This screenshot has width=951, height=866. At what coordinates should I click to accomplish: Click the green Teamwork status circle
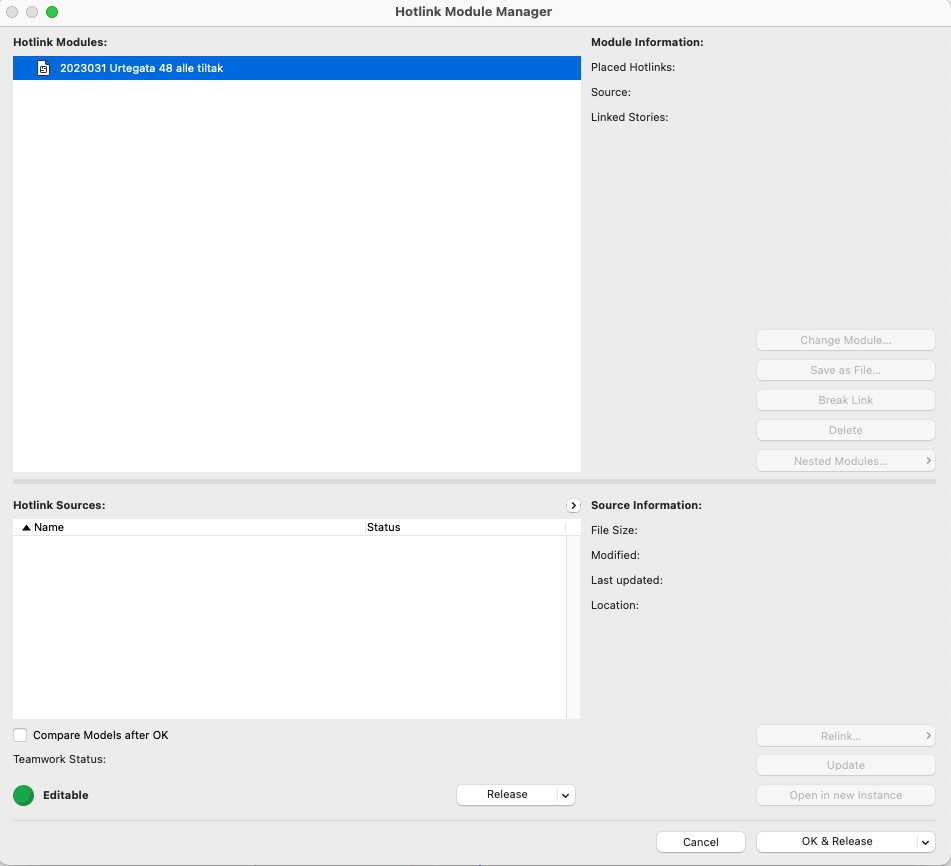pyautogui.click(x=23, y=795)
